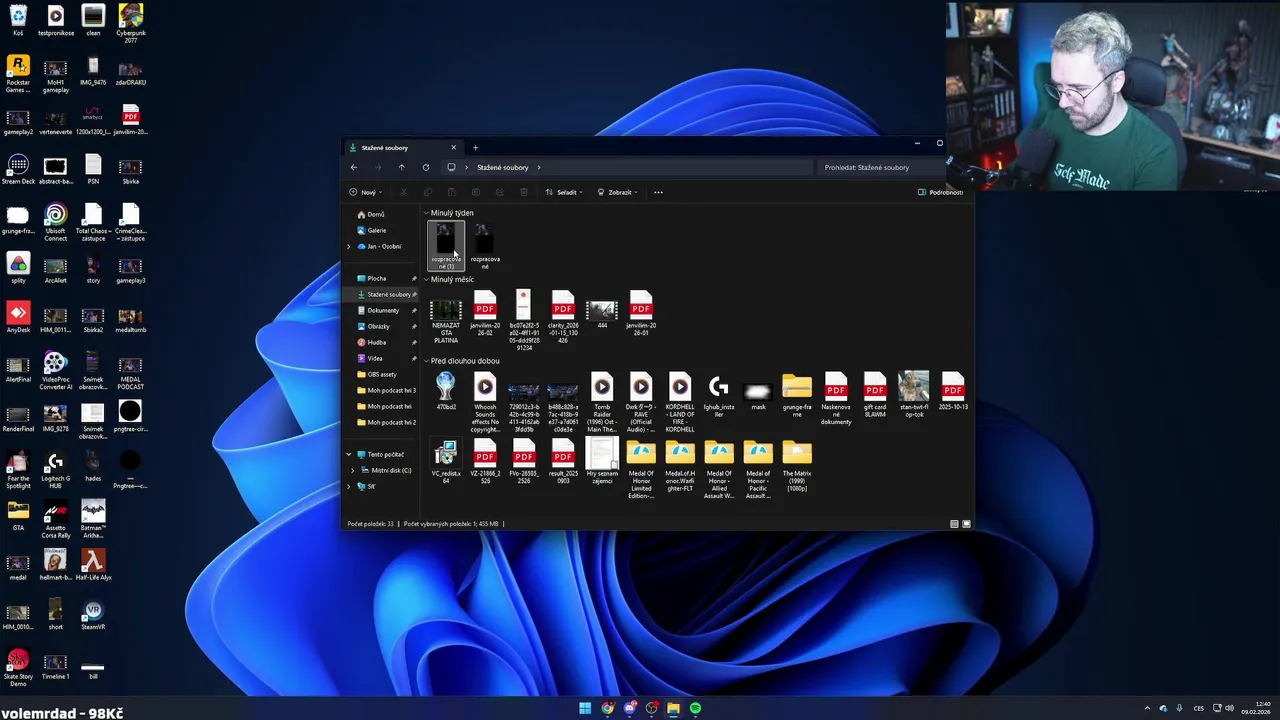Select the Ubisoft Connect desktop shortcut
This screenshot has width=1280, height=720.
pos(56,223)
